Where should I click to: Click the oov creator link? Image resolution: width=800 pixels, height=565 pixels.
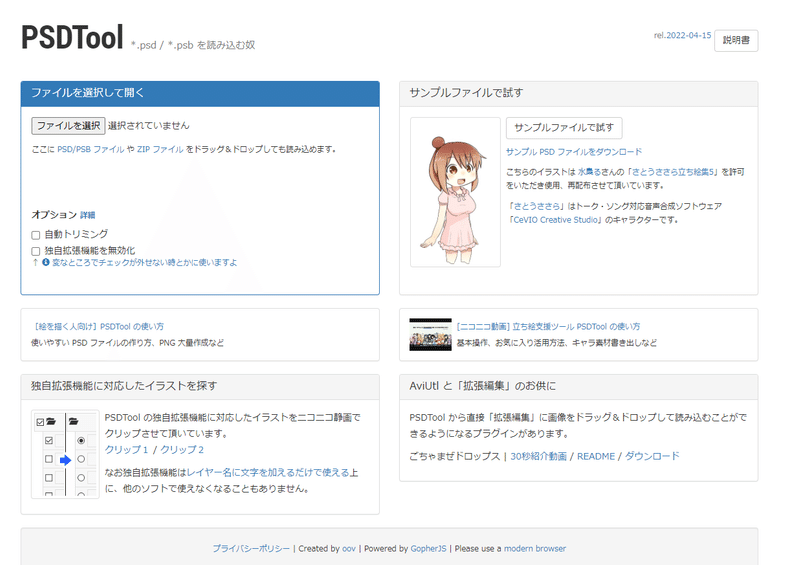(348, 549)
